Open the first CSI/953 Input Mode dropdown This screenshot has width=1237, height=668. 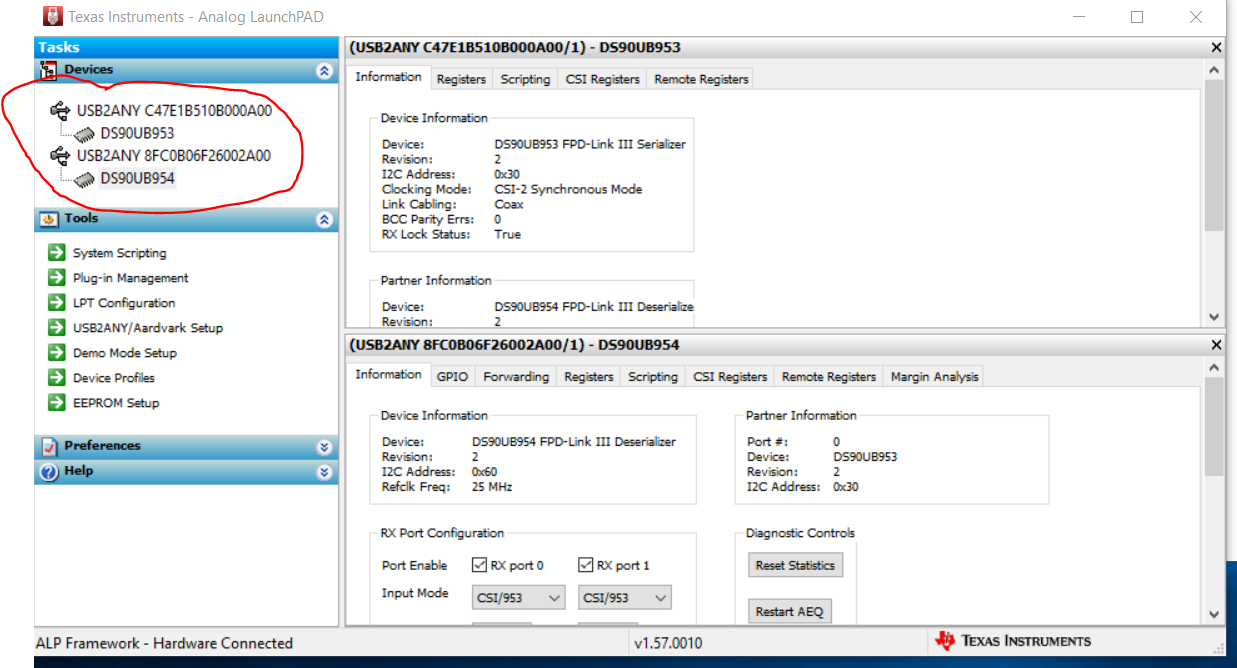pyautogui.click(x=519, y=598)
